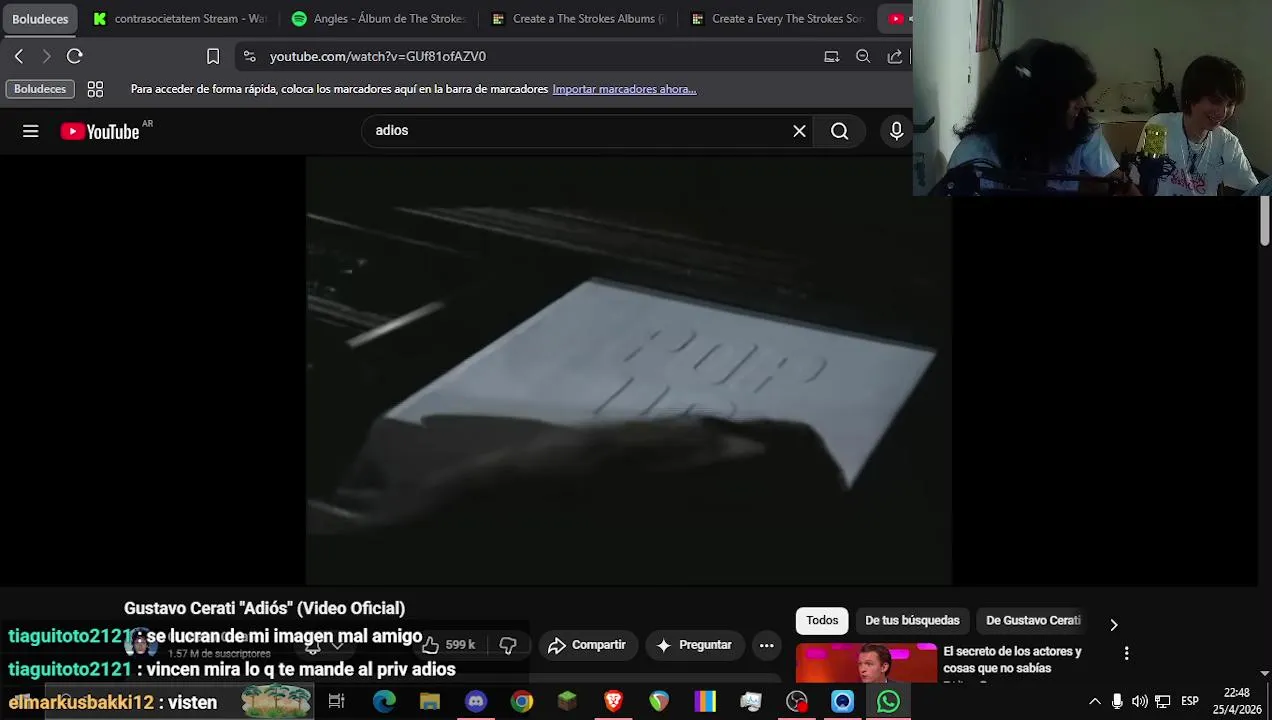1272x720 pixels.
Task: Reload the YouTube page
Action: coord(74,56)
